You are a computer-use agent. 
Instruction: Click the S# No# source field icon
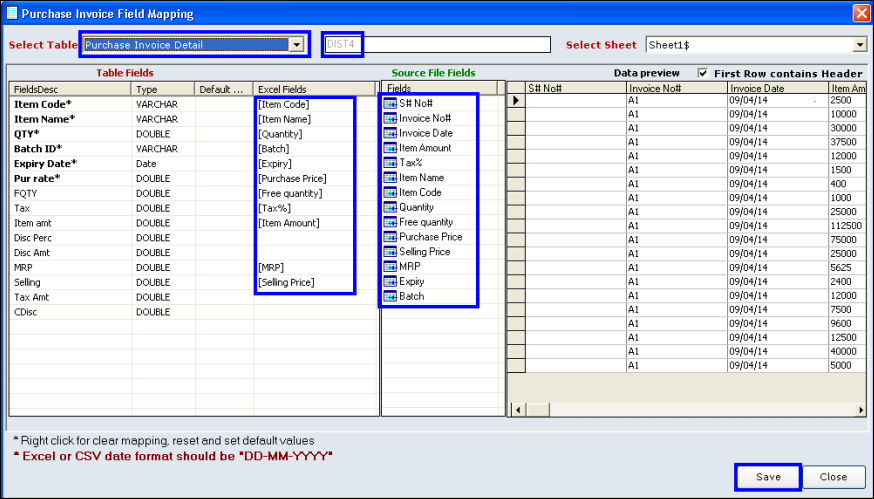pyautogui.click(x=390, y=103)
